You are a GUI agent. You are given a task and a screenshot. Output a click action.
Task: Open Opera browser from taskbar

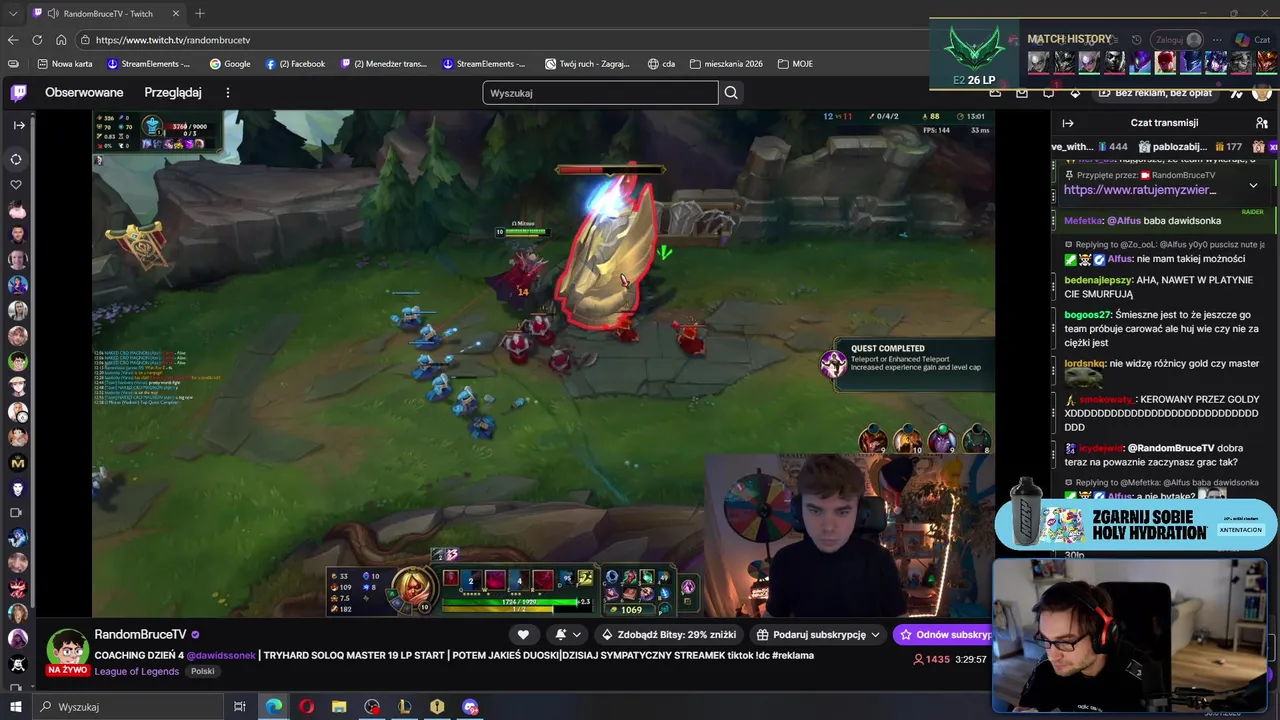(x=306, y=707)
